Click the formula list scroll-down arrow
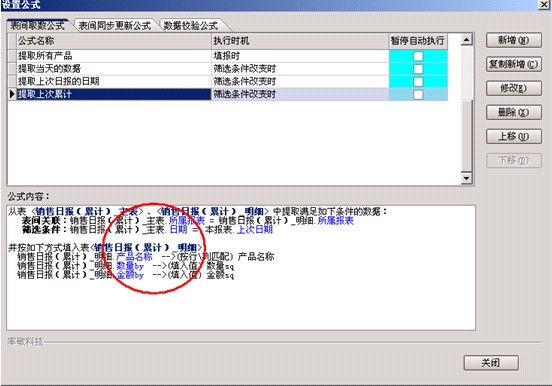The height and width of the screenshot is (386, 552). coord(466,179)
